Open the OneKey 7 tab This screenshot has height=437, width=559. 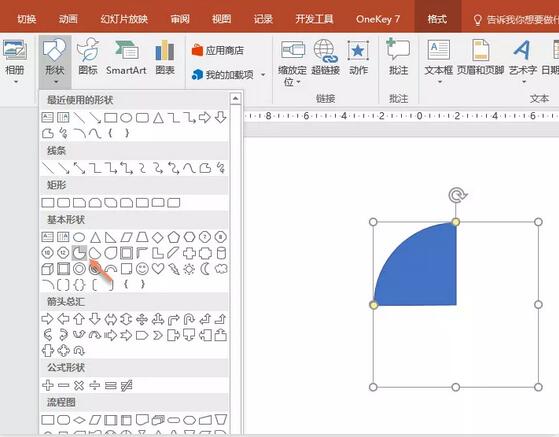tap(378, 19)
